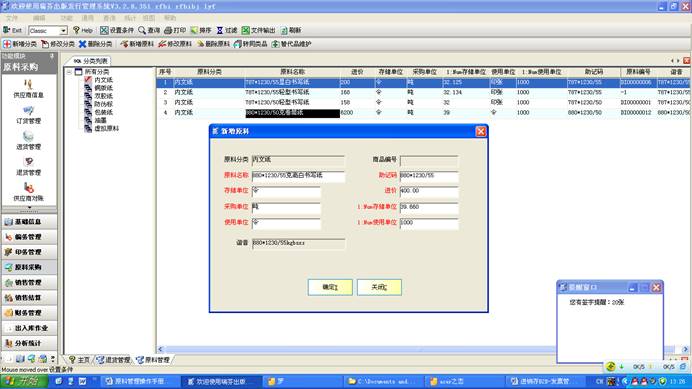Open 供应商信息 in the sidebar
692x389 pixels.
tap(28, 89)
